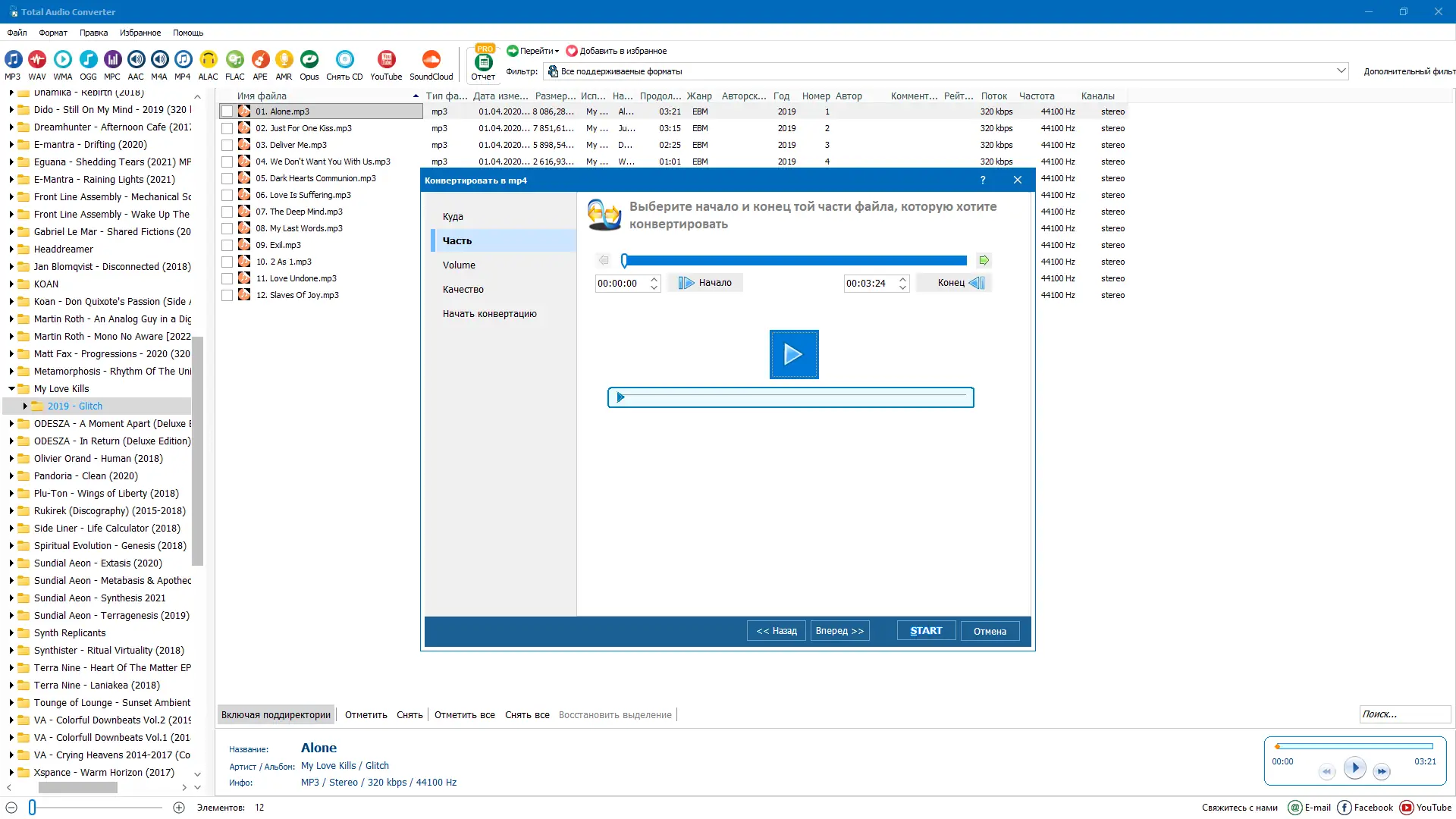Select the Opus format icon
The image size is (1456, 819).
(x=309, y=60)
